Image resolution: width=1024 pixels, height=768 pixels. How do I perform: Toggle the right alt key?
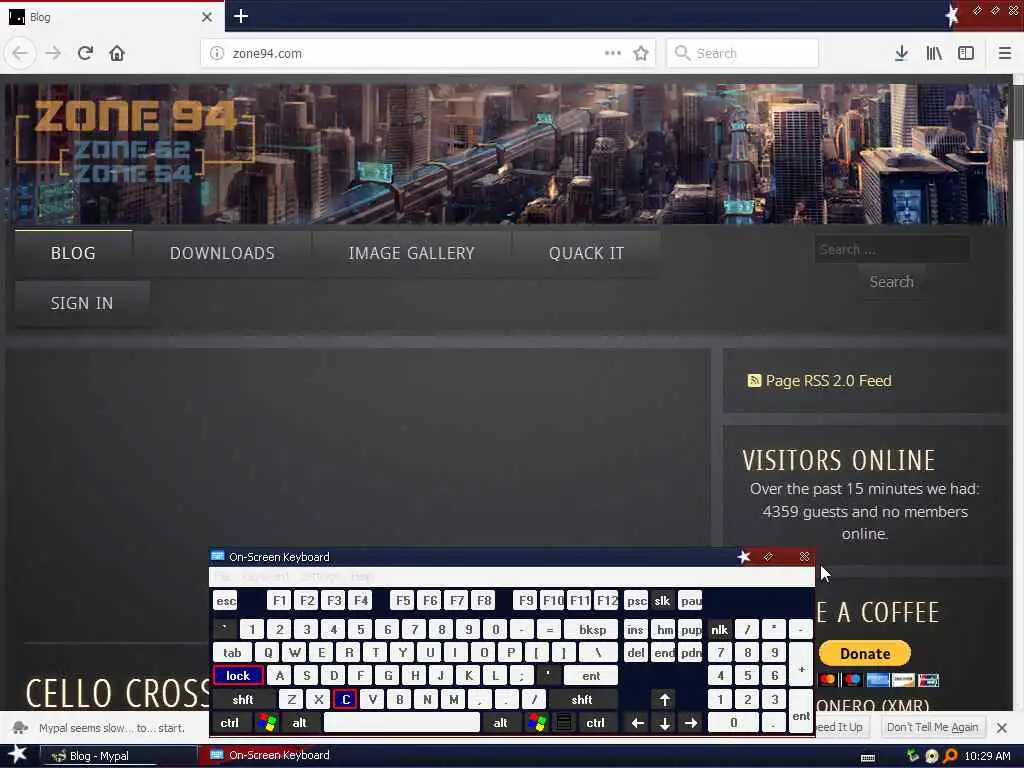[x=501, y=723]
